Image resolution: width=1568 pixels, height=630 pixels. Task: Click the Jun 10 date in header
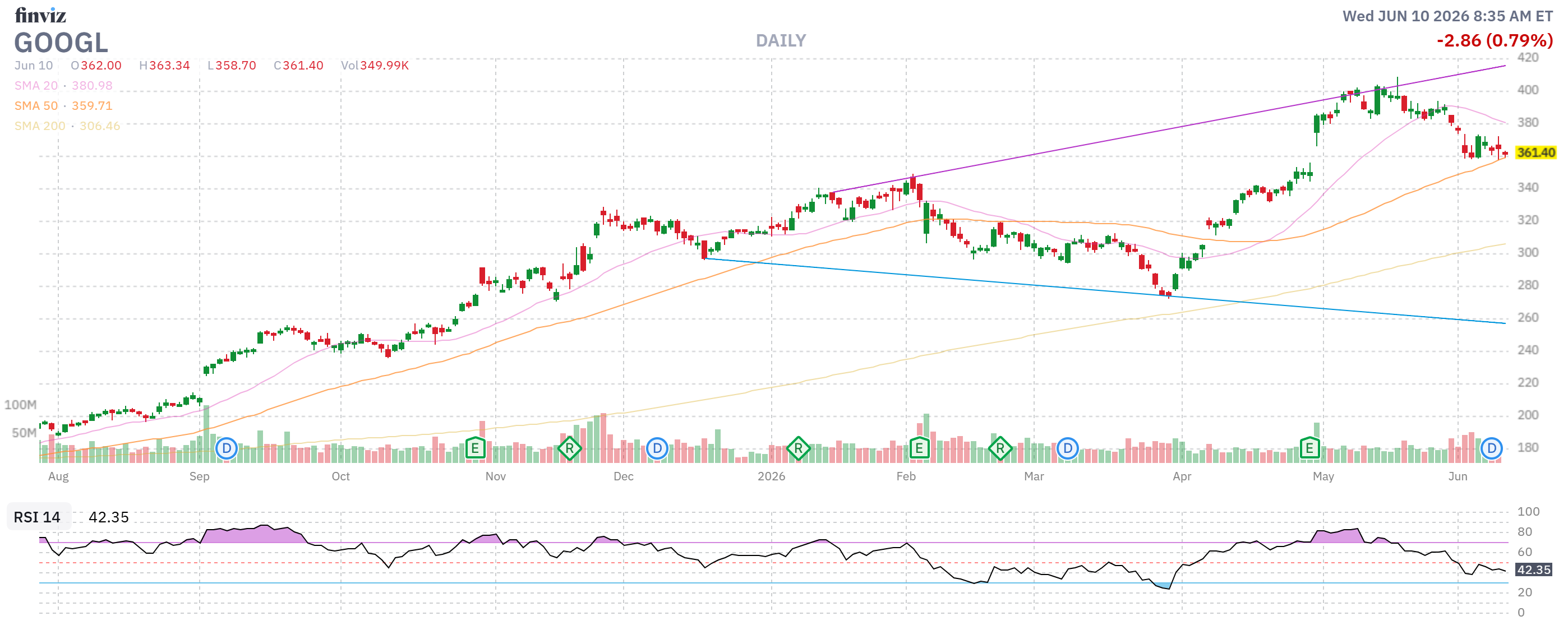click(x=34, y=65)
